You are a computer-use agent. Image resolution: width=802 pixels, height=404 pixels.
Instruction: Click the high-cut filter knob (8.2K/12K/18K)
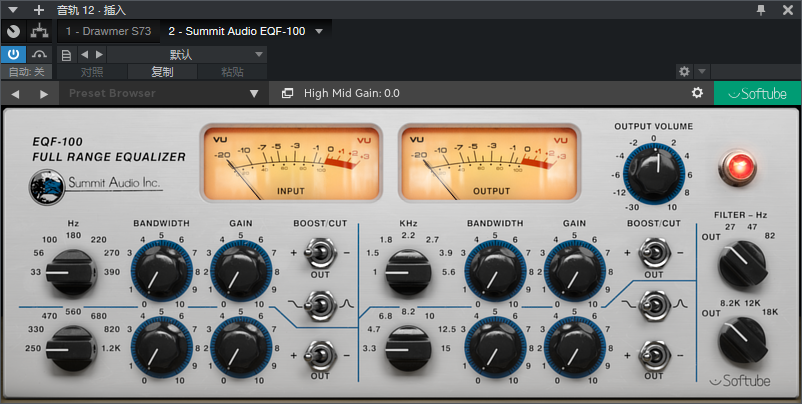click(743, 340)
